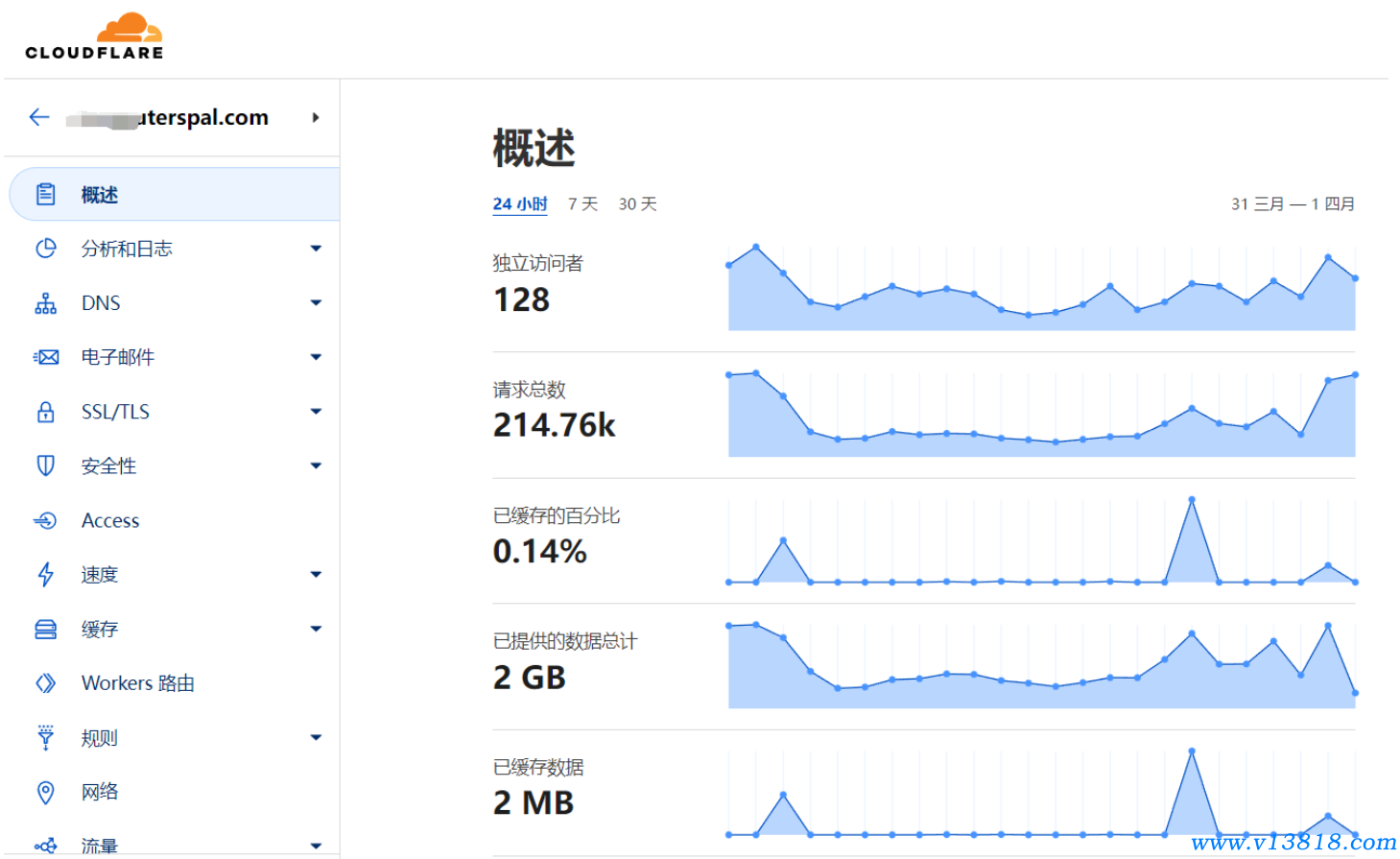Click the back arrow beside domain name

click(39, 117)
